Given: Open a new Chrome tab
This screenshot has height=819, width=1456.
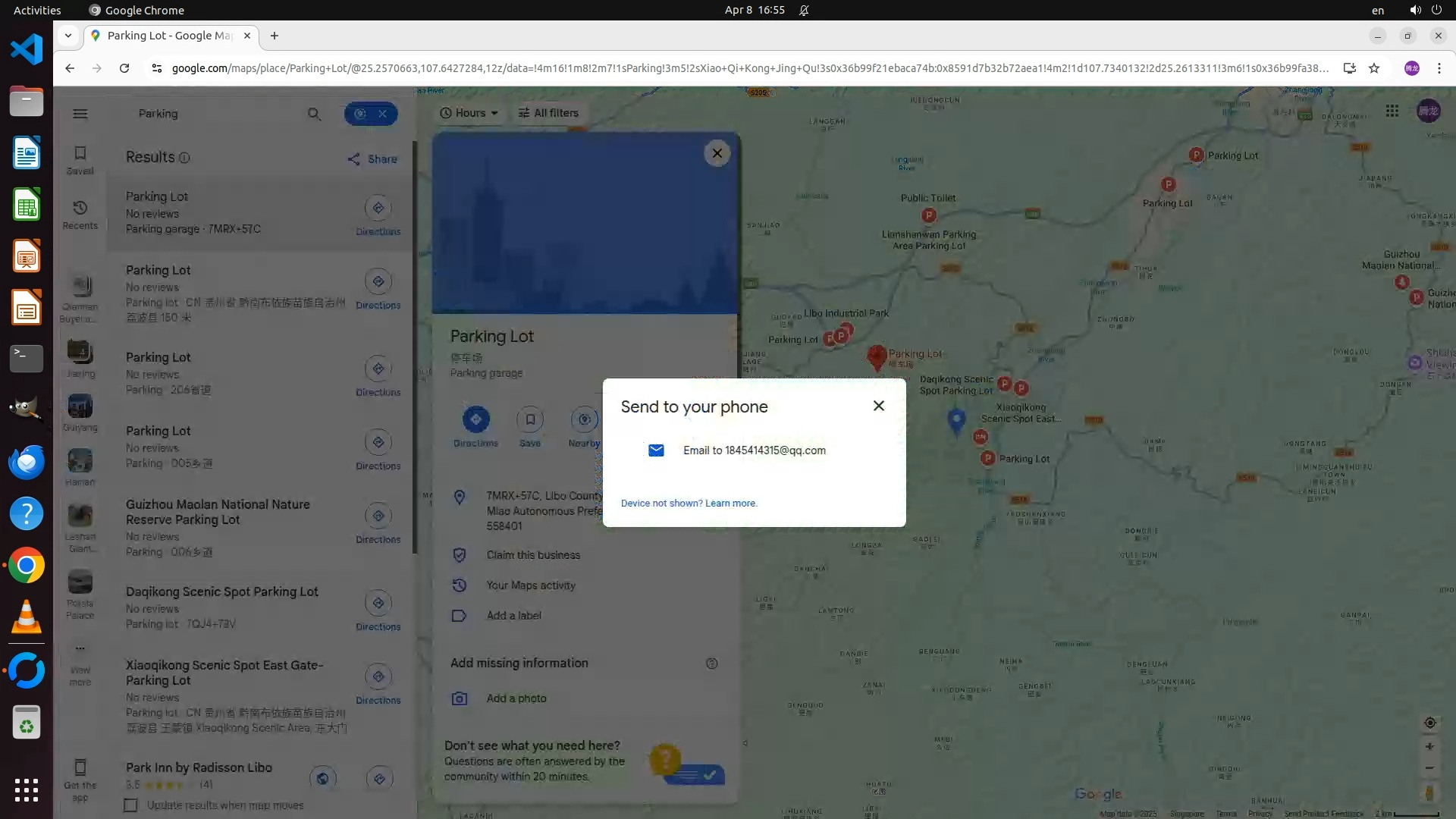Looking at the screenshot, I should (x=275, y=36).
